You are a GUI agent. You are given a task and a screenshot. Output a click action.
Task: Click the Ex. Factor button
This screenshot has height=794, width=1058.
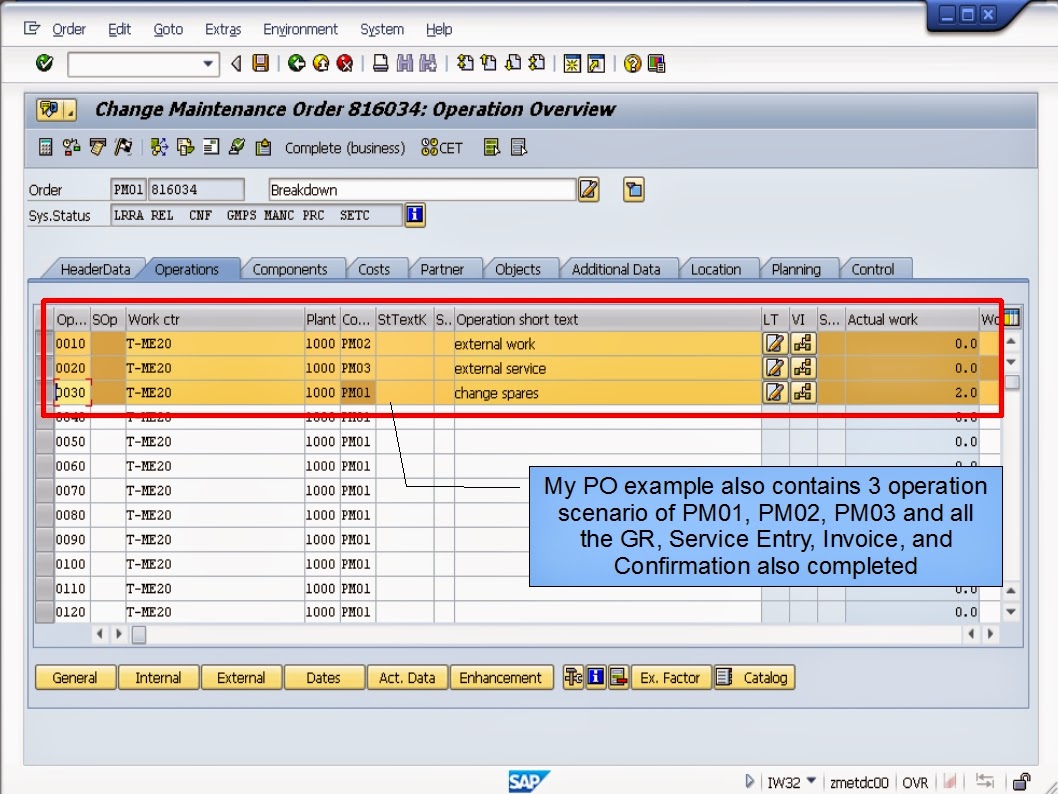[x=670, y=677]
